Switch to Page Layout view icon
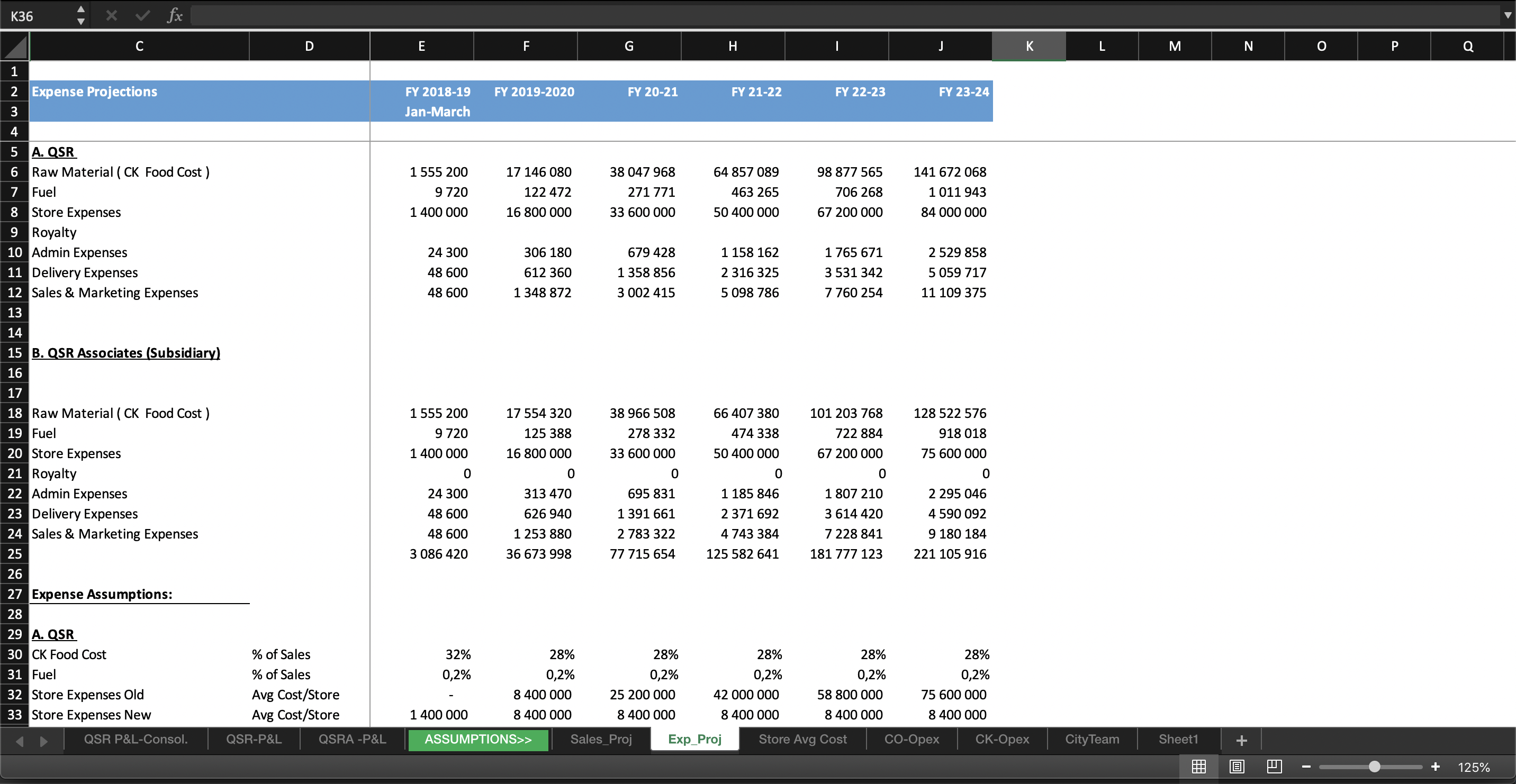The height and width of the screenshot is (784, 1516). pos(1236,767)
